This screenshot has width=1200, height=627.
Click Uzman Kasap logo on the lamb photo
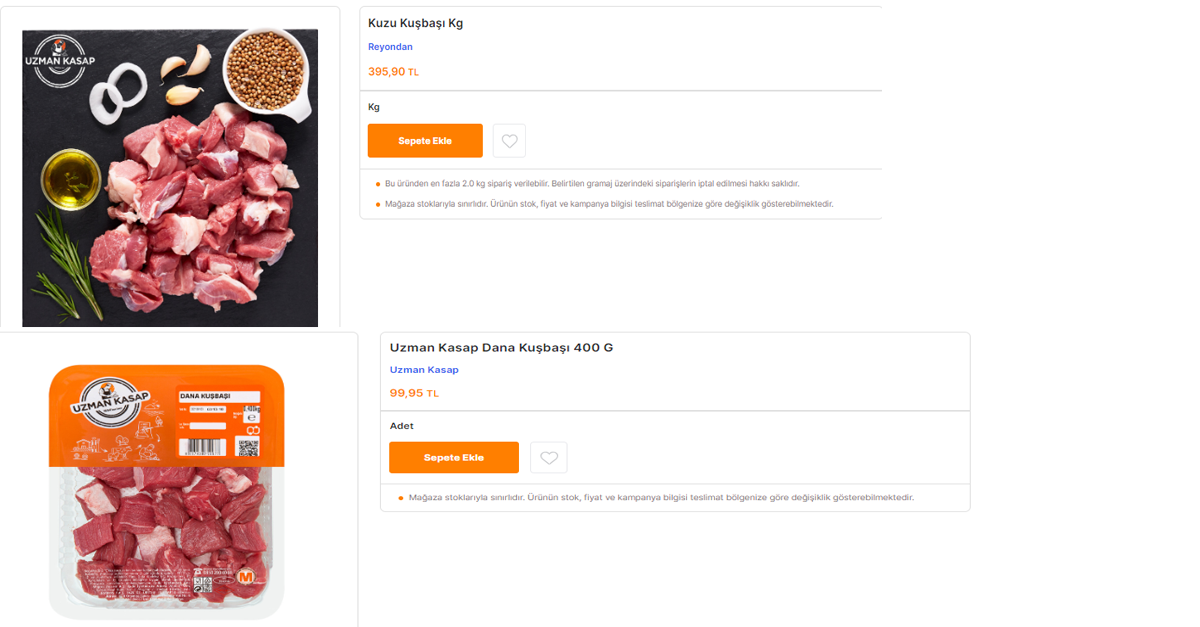pyautogui.click(x=60, y=57)
